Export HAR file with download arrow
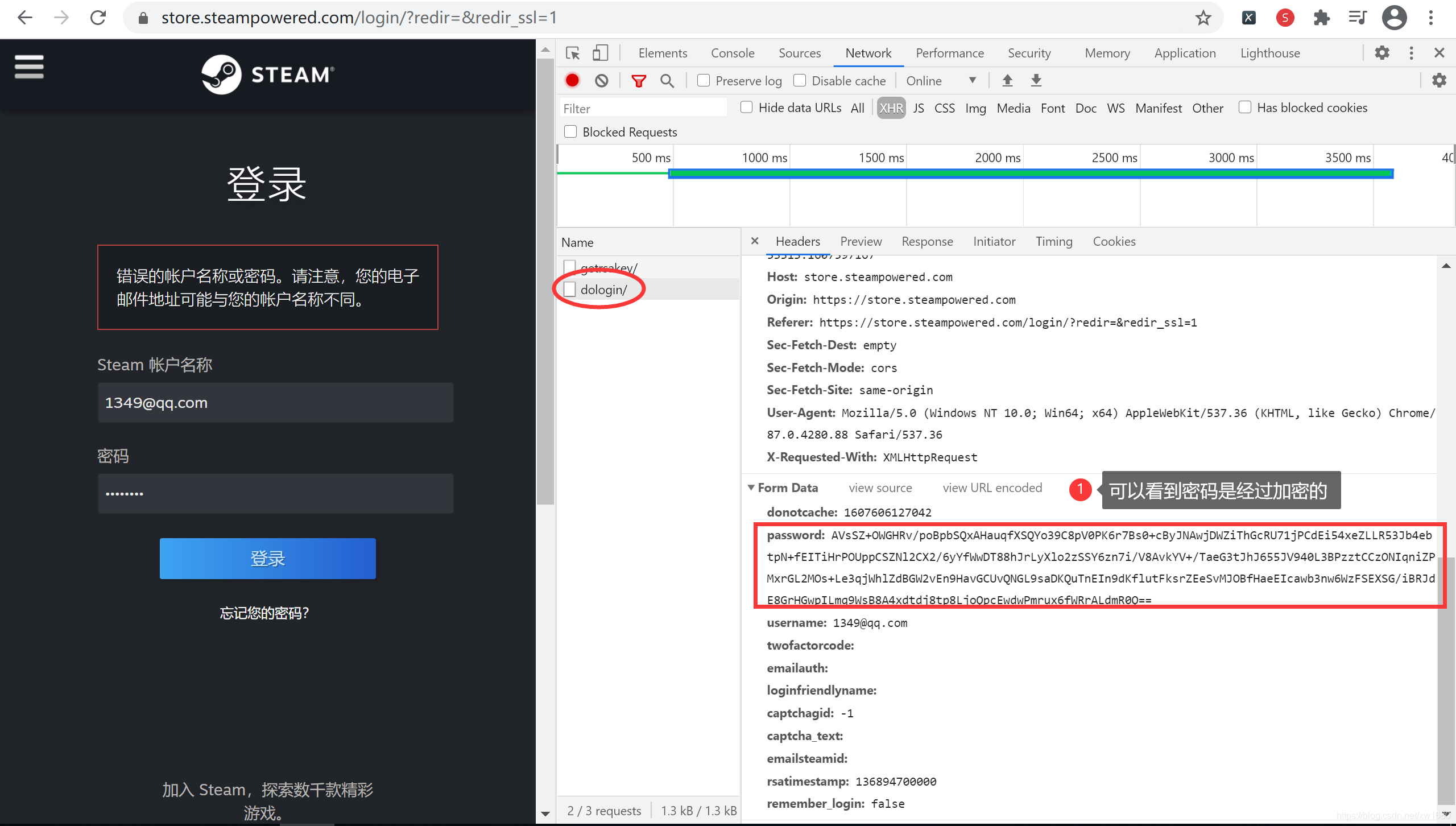The width and height of the screenshot is (1456, 826). pos(1036,81)
